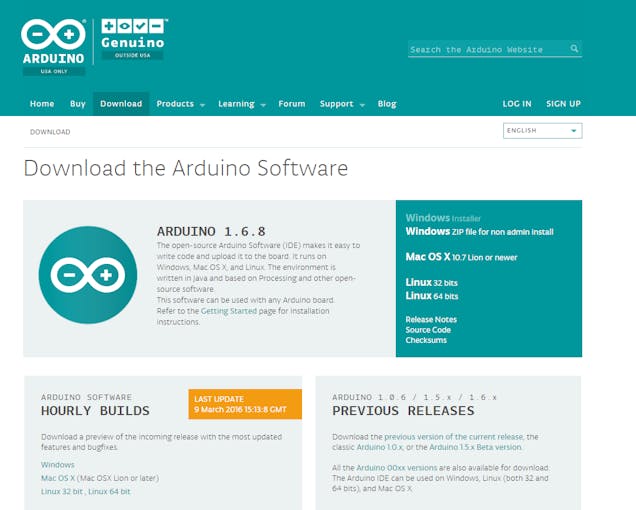Open previous version of the current release link
The width and height of the screenshot is (636, 510).
tap(453, 437)
